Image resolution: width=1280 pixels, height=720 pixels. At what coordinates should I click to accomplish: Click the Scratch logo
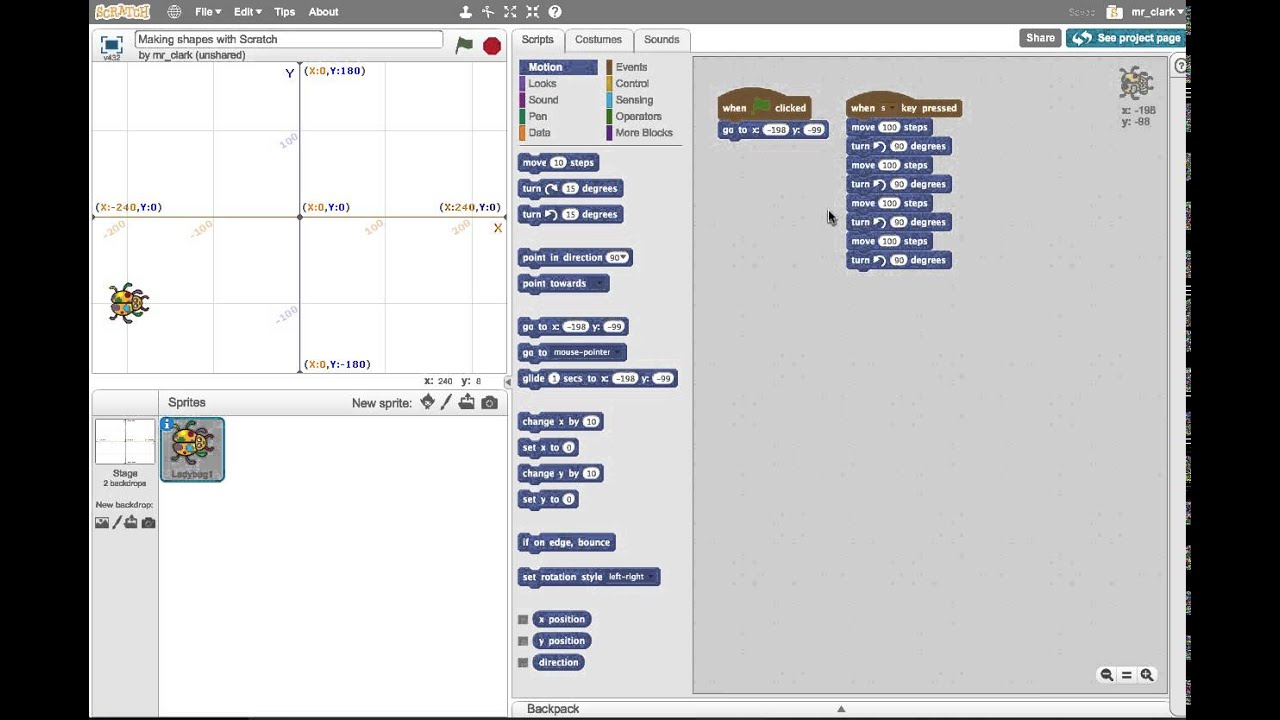click(x=122, y=12)
